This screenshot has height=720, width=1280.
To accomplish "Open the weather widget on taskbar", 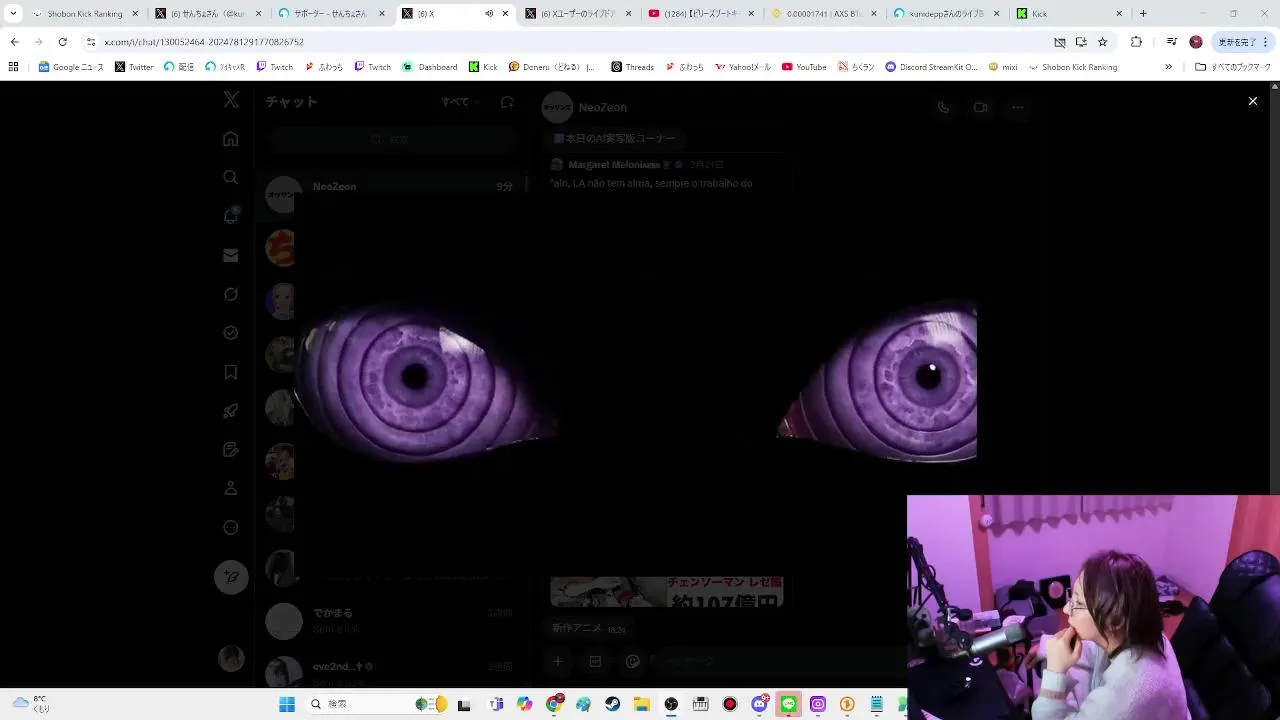I will (30, 704).
